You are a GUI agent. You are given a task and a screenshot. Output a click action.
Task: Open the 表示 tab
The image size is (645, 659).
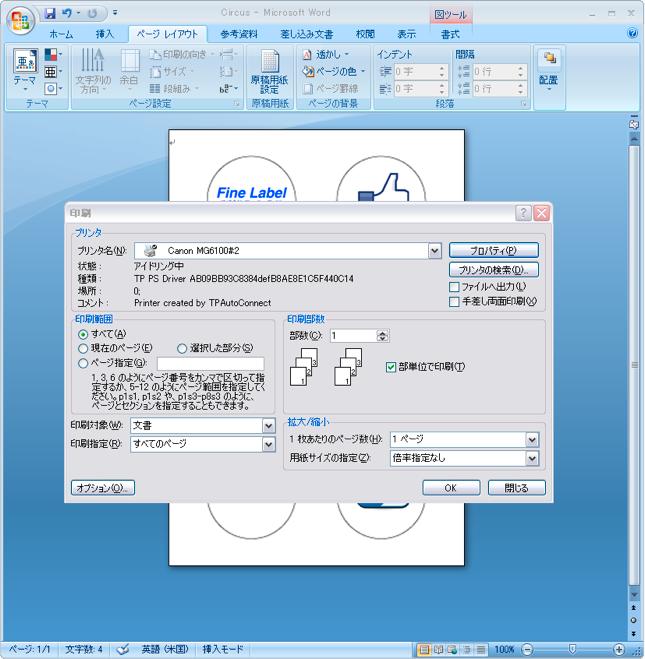tap(406, 34)
